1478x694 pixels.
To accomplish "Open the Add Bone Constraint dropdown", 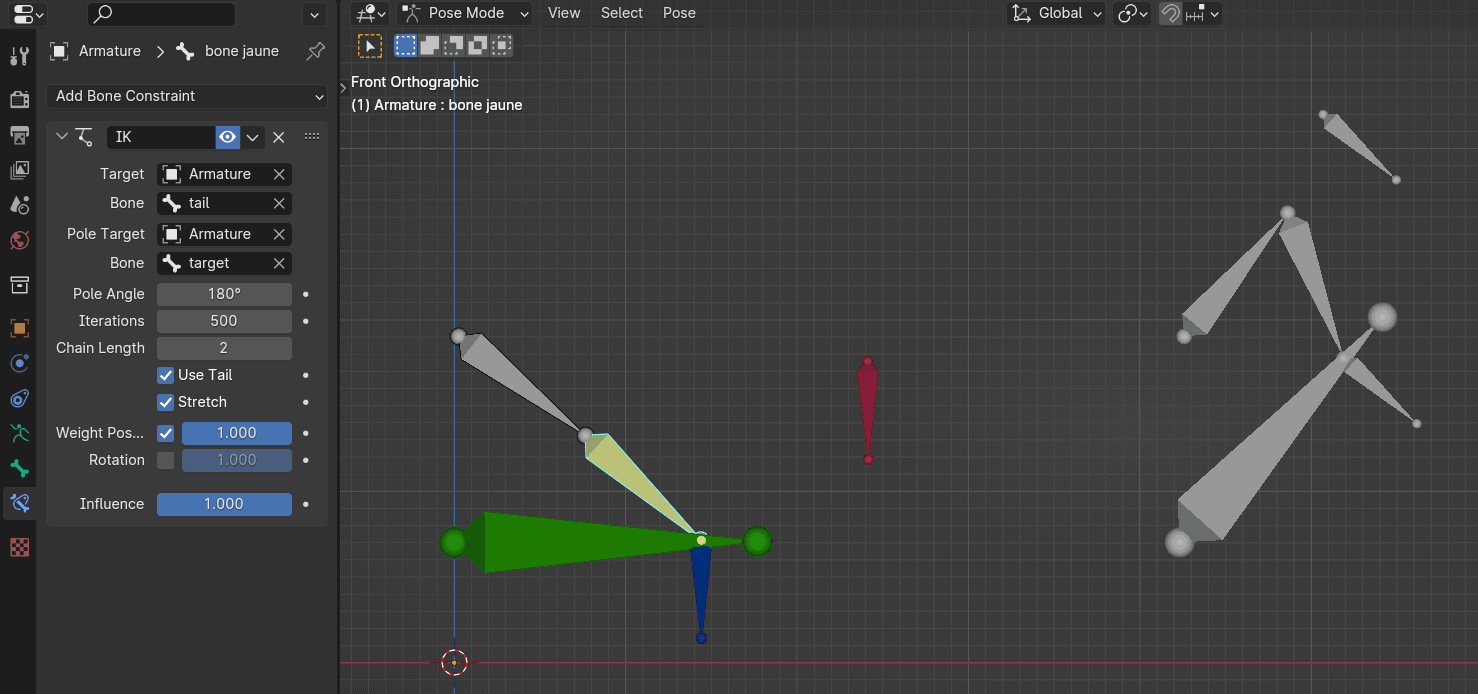I will click(x=186, y=96).
